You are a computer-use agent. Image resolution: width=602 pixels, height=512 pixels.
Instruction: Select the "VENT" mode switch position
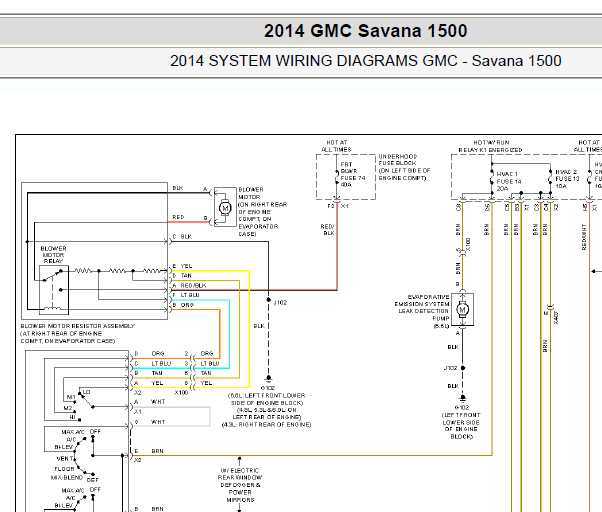pyautogui.click(x=65, y=458)
